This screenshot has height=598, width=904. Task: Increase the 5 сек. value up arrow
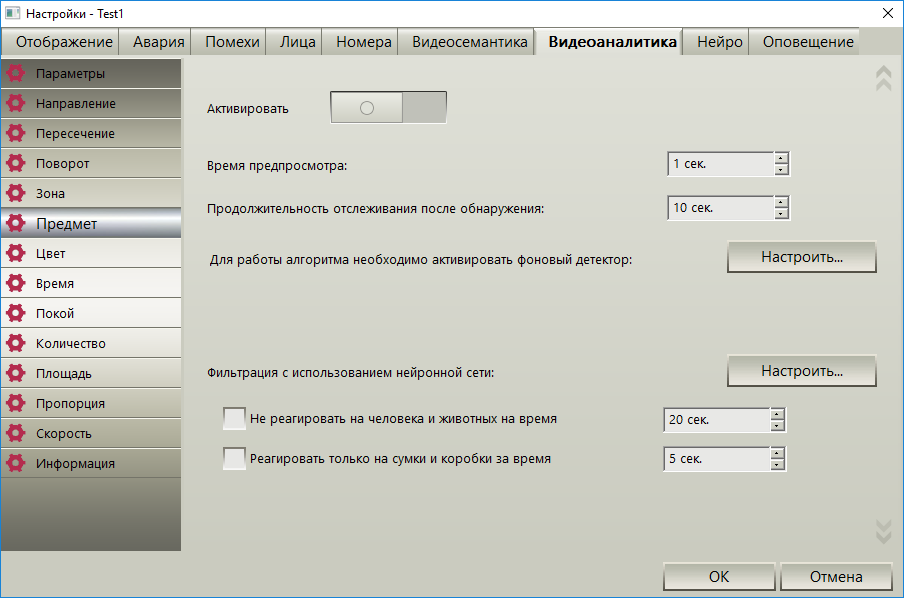pyautogui.click(x=777, y=453)
